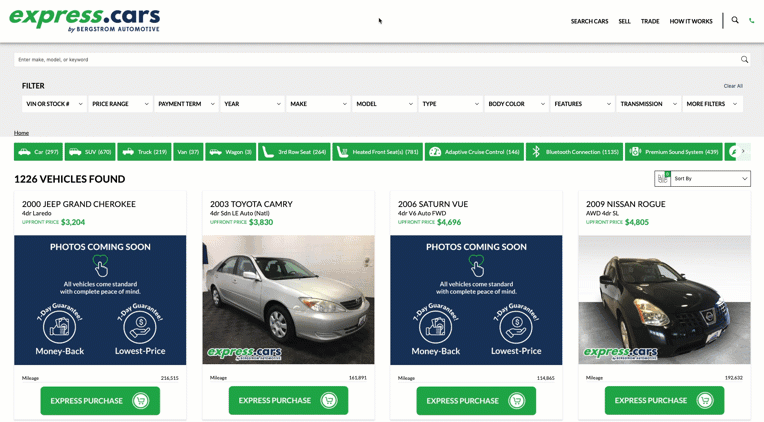764x422 pixels.
Task: Click the express.cars logo
Action: point(84,20)
